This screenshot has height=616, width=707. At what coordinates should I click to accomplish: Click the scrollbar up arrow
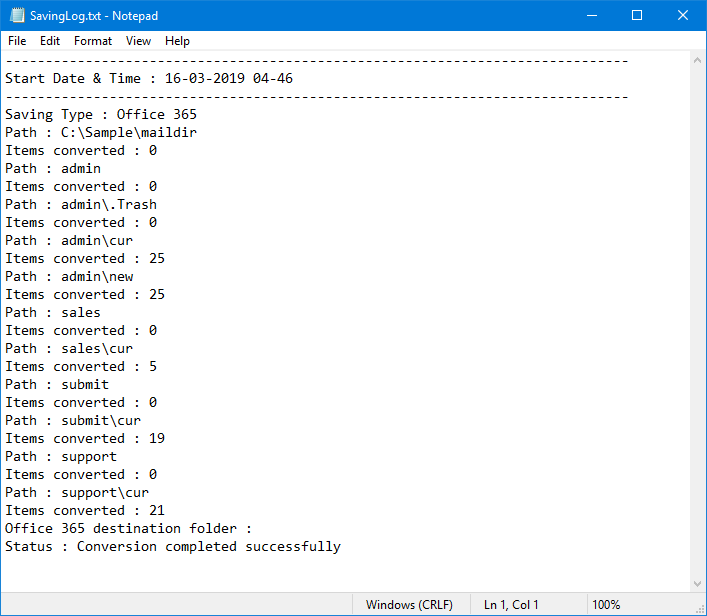point(697,60)
